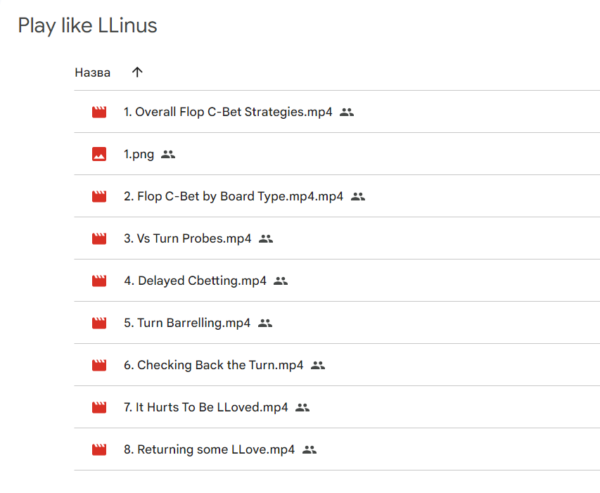Open 7. It Hurts To Be LLoved.mp4
The image size is (600, 493).
206,407
